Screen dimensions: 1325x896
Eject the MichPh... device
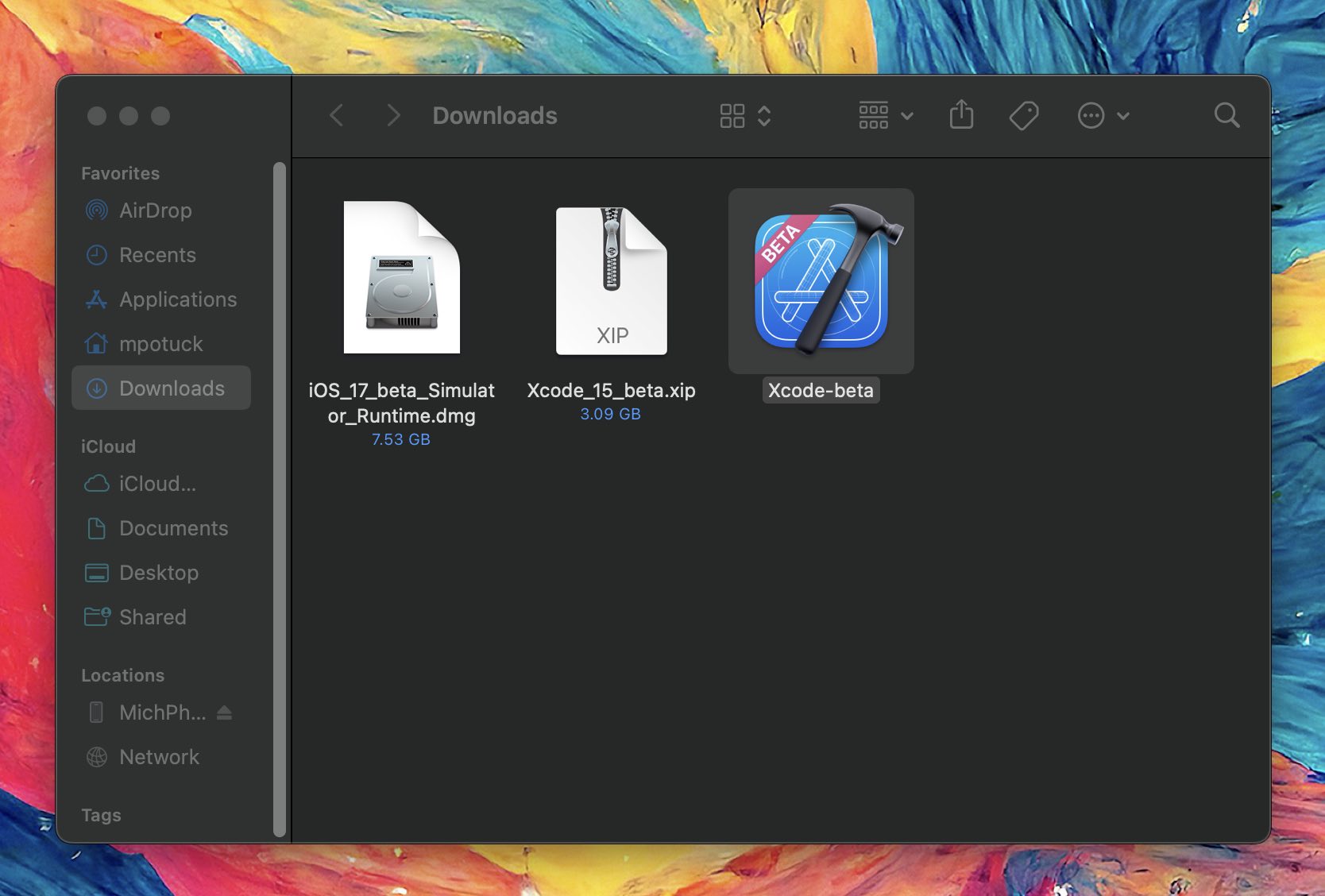pyautogui.click(x=225, y=713)
